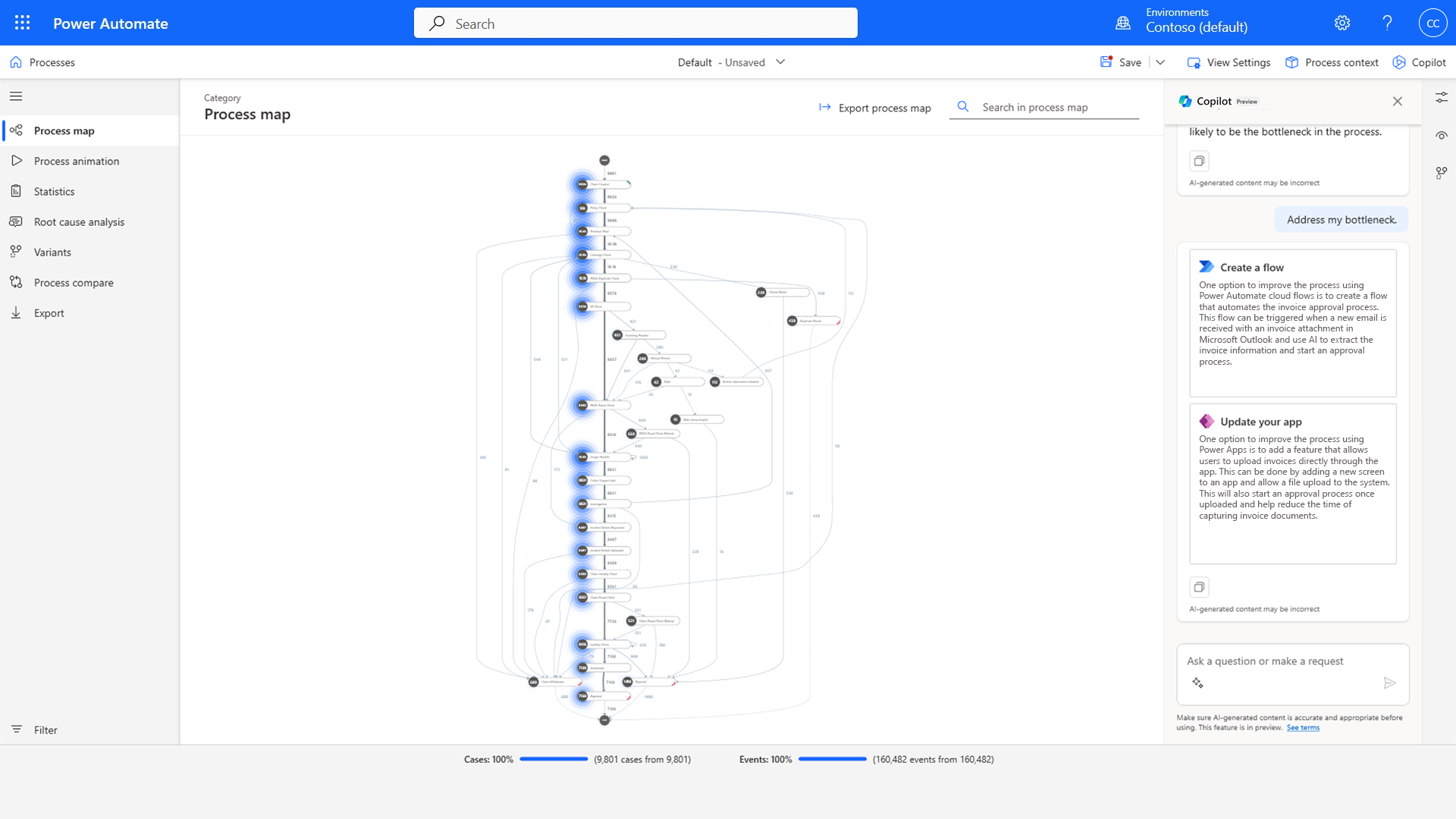Open the Copilot panel from the toolbar
1456x819 pixels.
click(1419, 62)
